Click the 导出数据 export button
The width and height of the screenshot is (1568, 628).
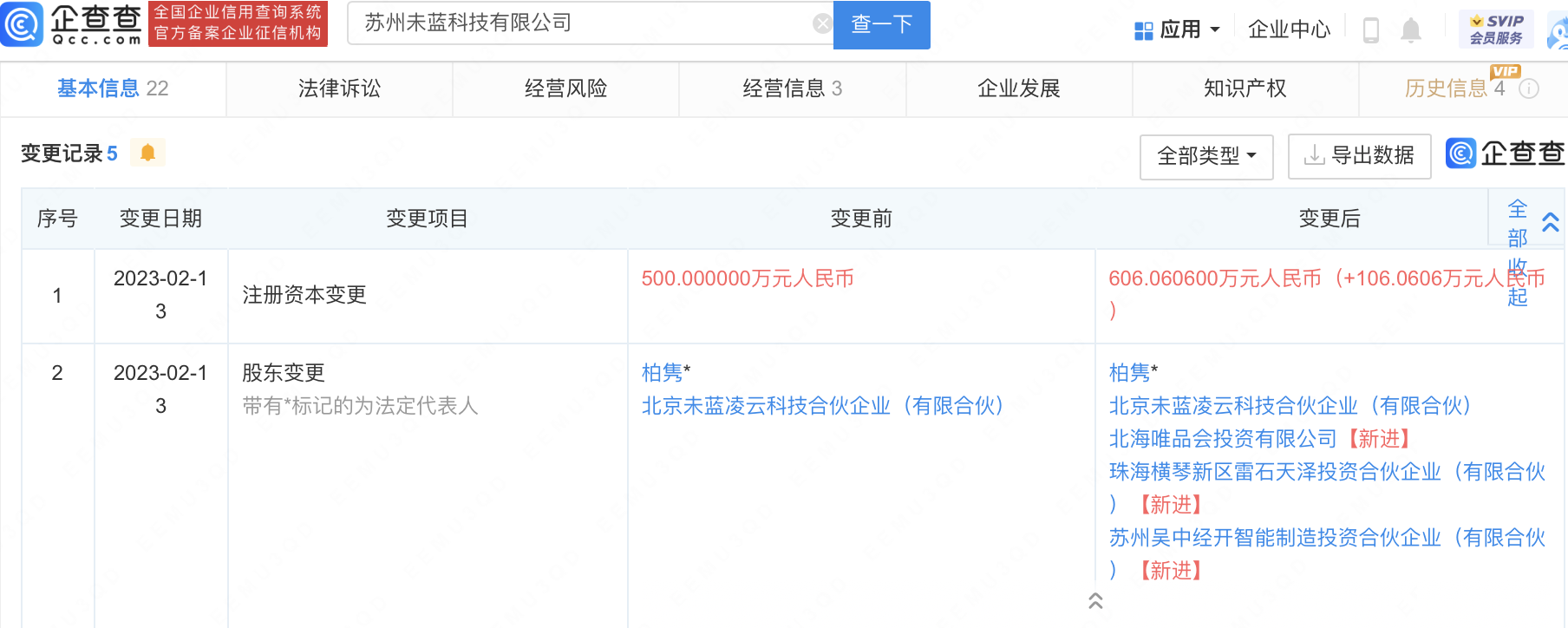[x=1359, y=157]
